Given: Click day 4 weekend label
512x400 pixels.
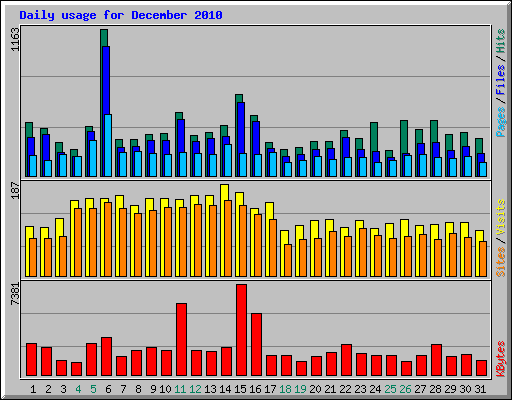Looking at the screenshot, I should point(78,389).
